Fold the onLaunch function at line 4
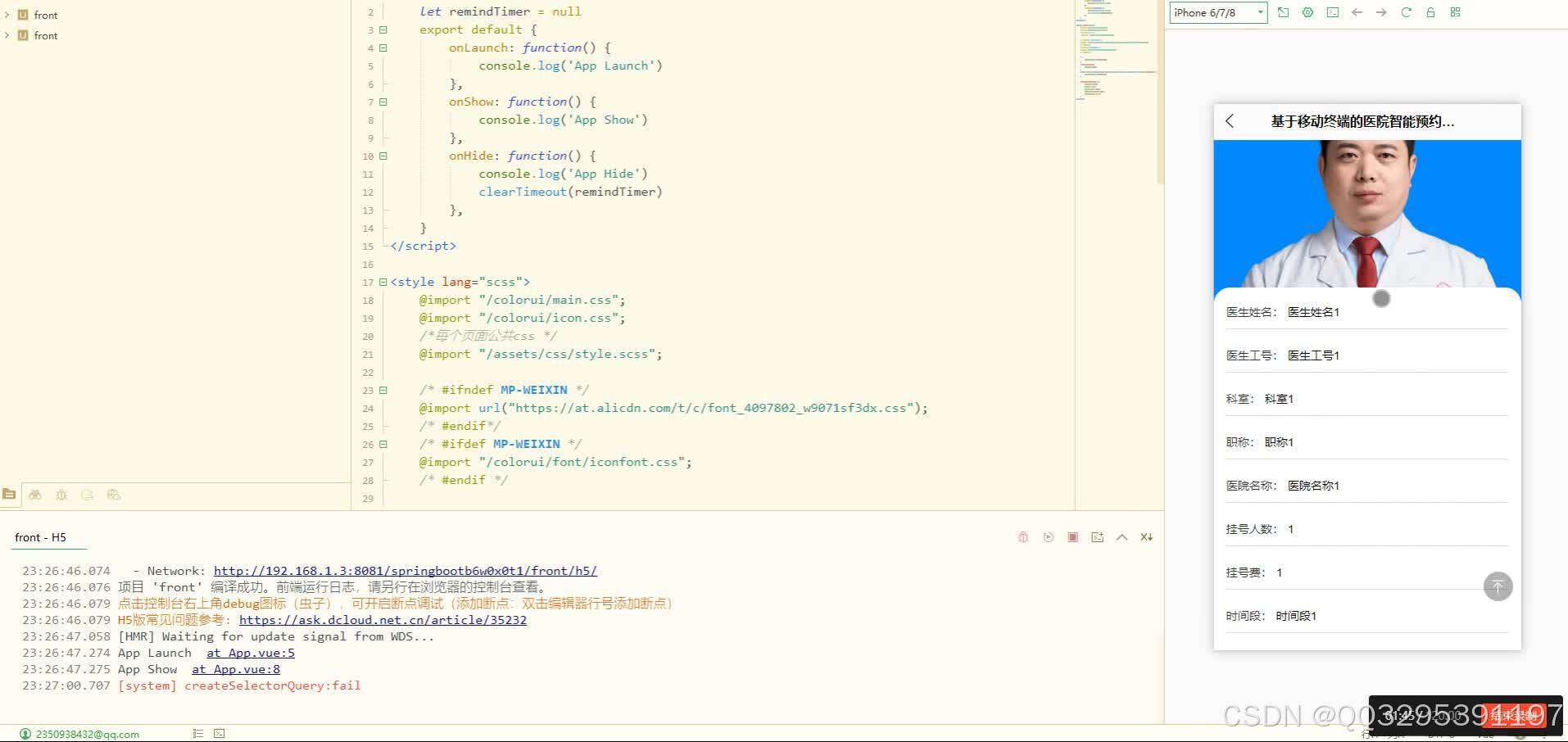 383,48
